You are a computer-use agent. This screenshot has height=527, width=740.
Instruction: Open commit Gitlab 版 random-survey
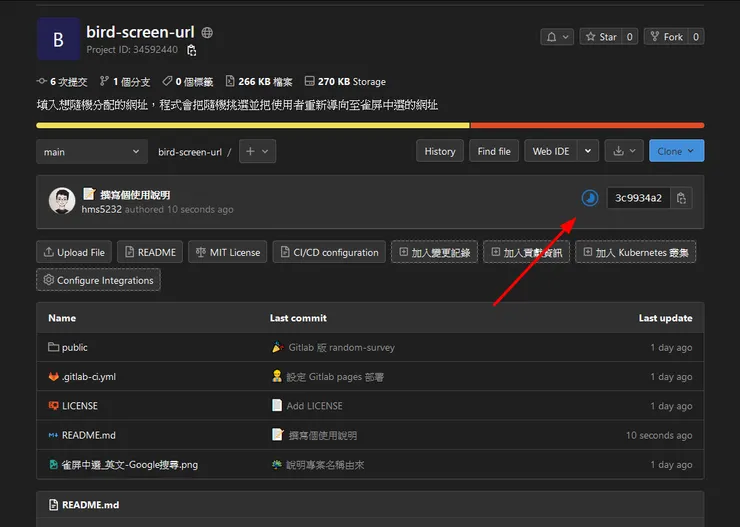pyautogui.click(x=342, y=348)
